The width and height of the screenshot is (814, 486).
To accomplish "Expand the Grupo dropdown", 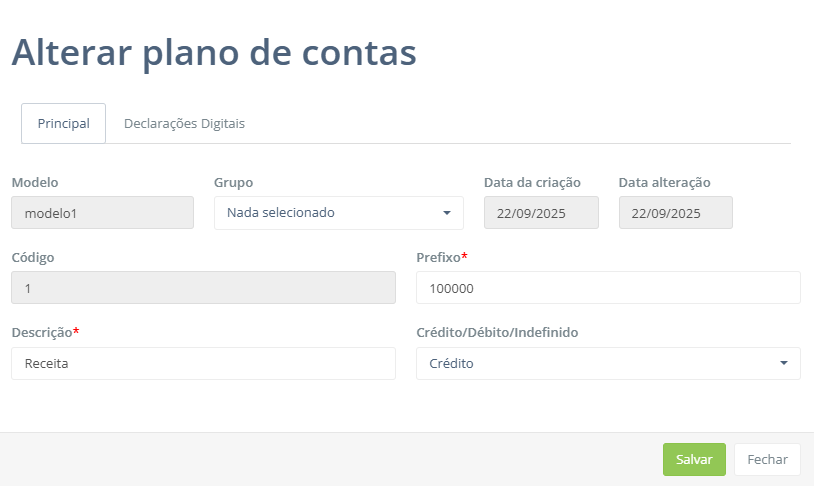I will tap(338, 213).
